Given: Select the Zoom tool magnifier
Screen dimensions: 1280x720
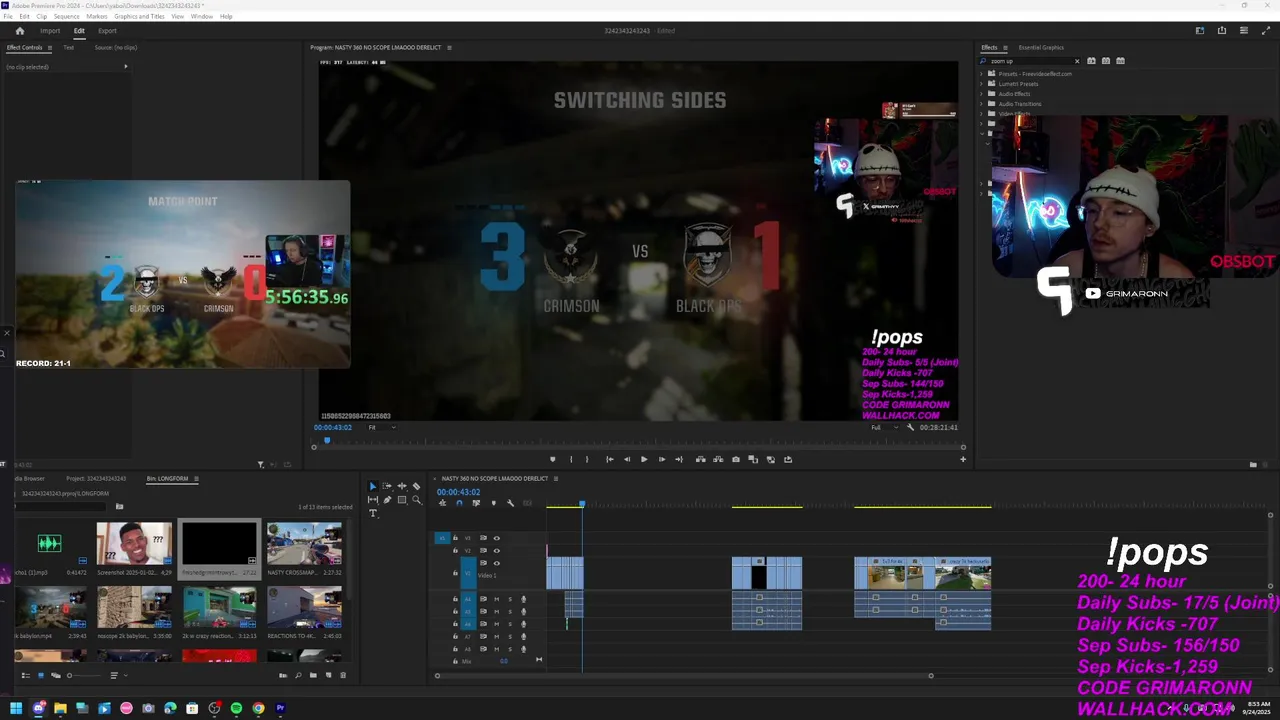Looking at the screenshot, I should [416, 500].
